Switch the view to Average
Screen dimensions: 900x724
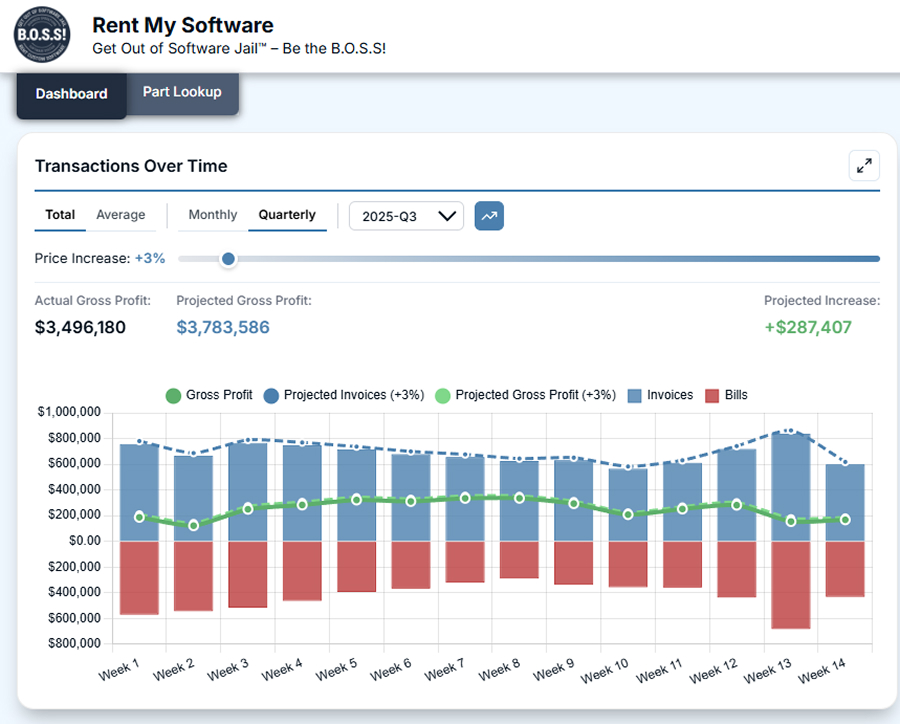pos(120,214)
